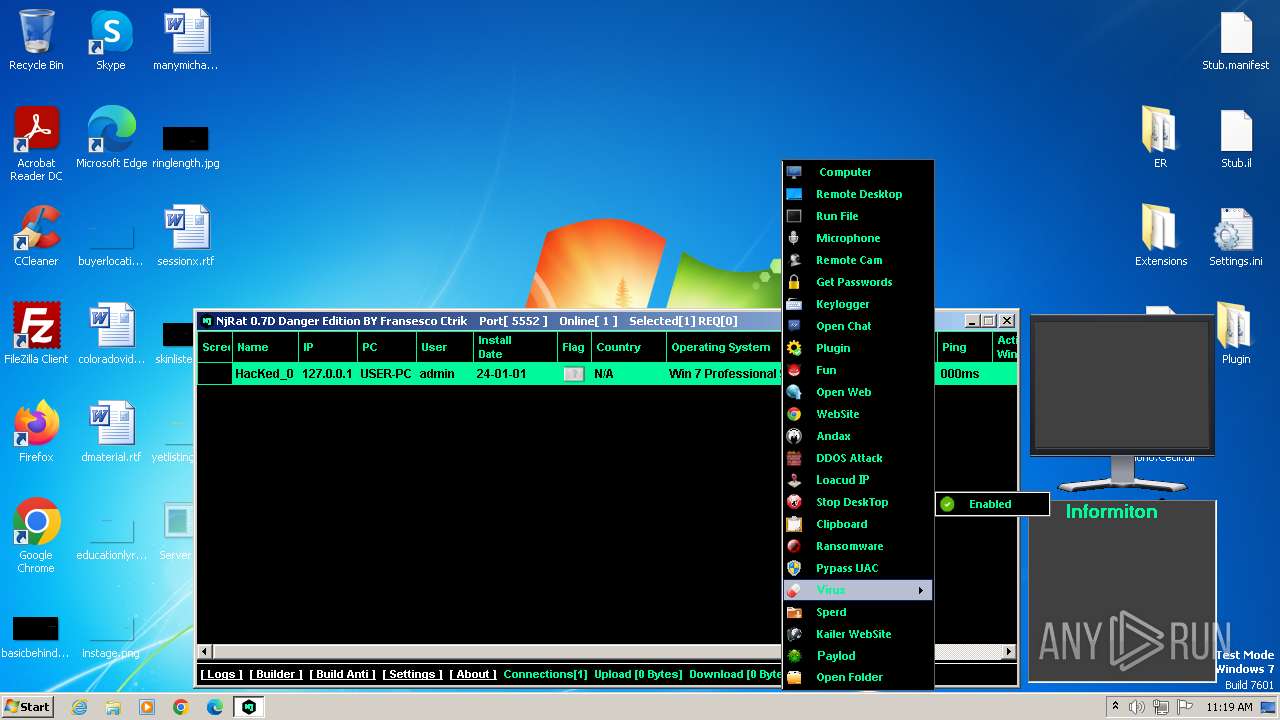Click the USER-PC cell
The width and height of the screenshot is (1280, 720).
coord(386,374)
